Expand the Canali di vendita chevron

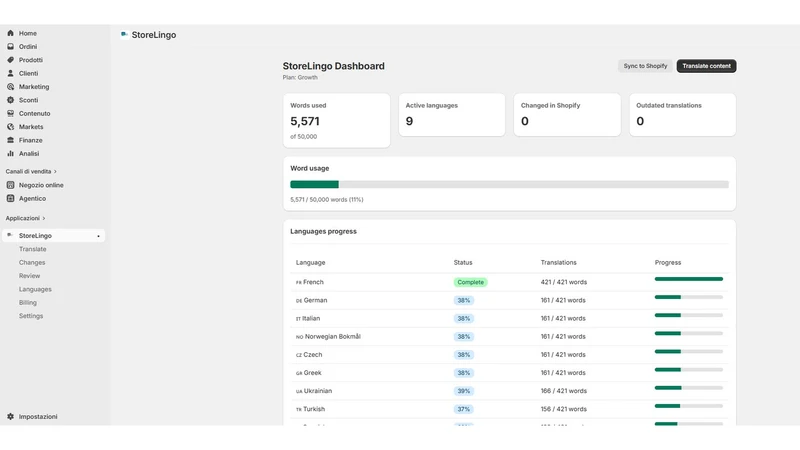pyautogui.click(x=55, y=171)
